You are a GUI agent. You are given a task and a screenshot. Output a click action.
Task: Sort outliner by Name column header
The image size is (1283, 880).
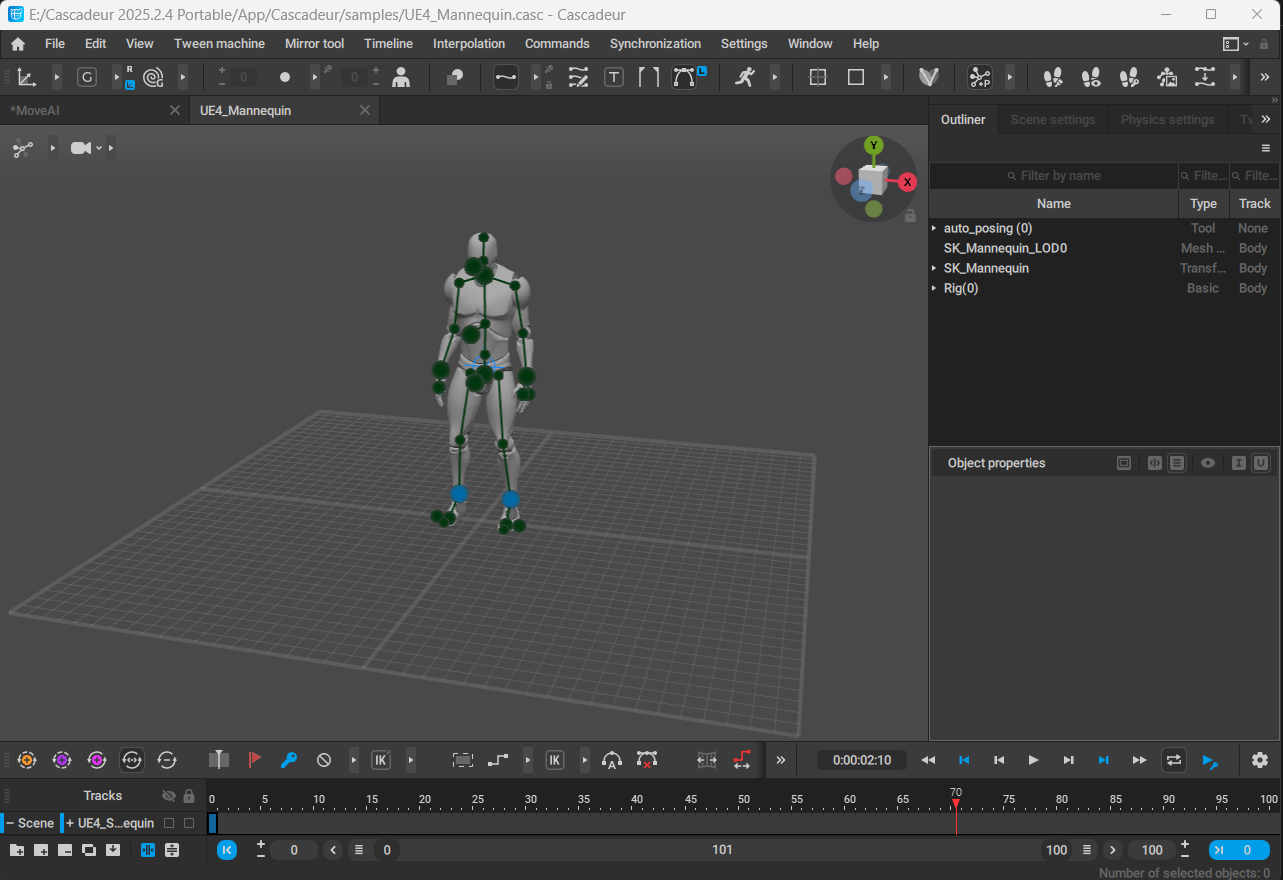(x=1054, y=203)
